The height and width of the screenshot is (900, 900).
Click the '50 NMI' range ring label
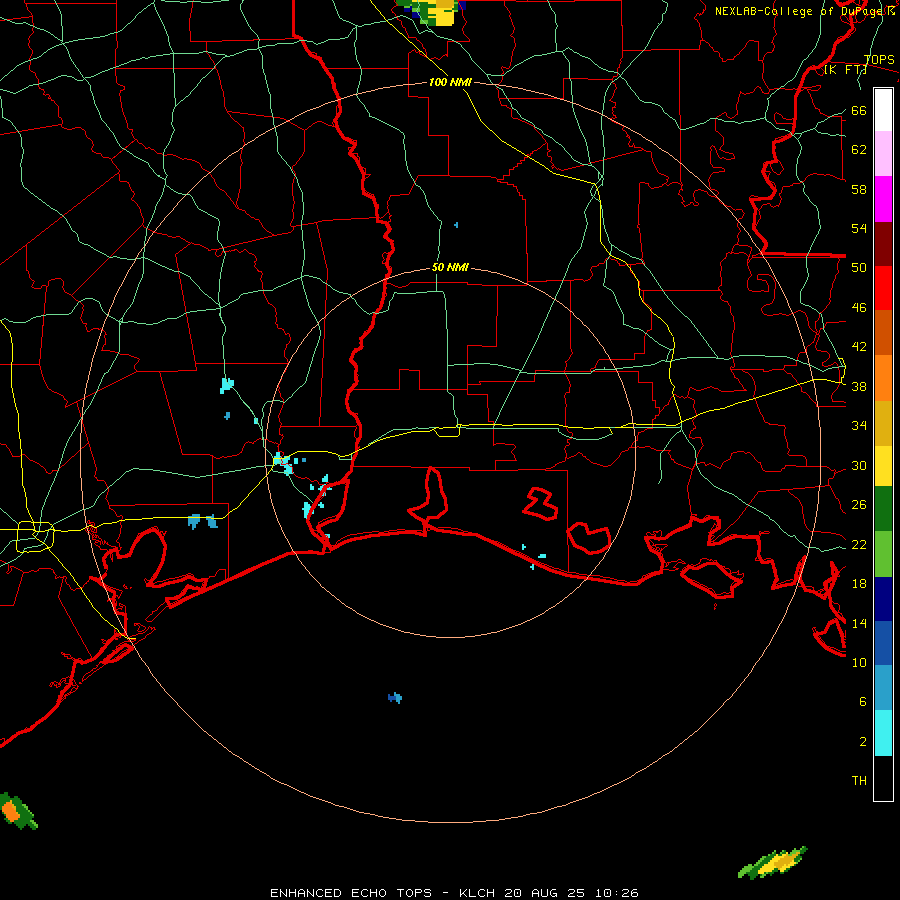[450, 267]
